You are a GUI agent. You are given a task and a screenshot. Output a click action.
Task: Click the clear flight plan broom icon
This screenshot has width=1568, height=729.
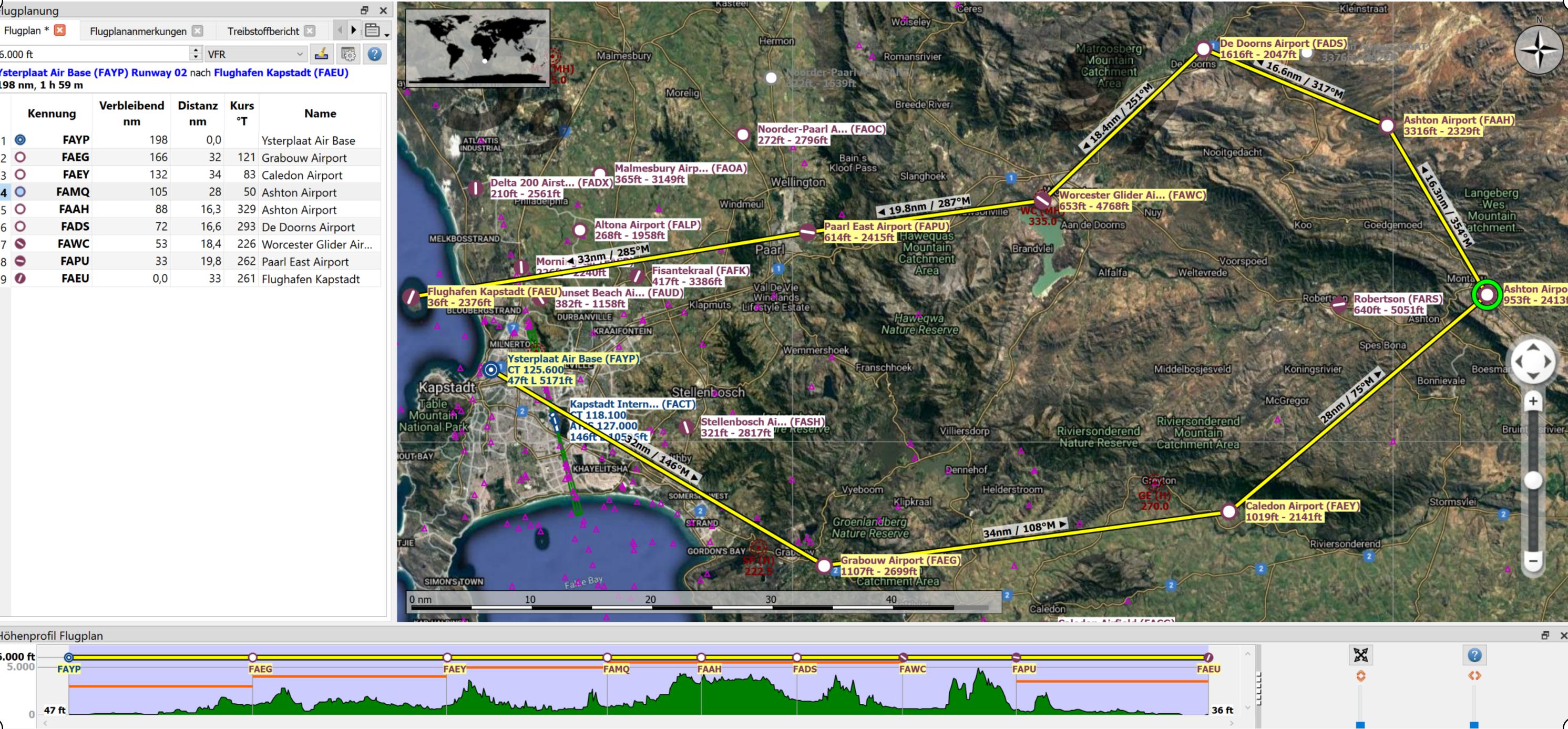pos(321,54)
